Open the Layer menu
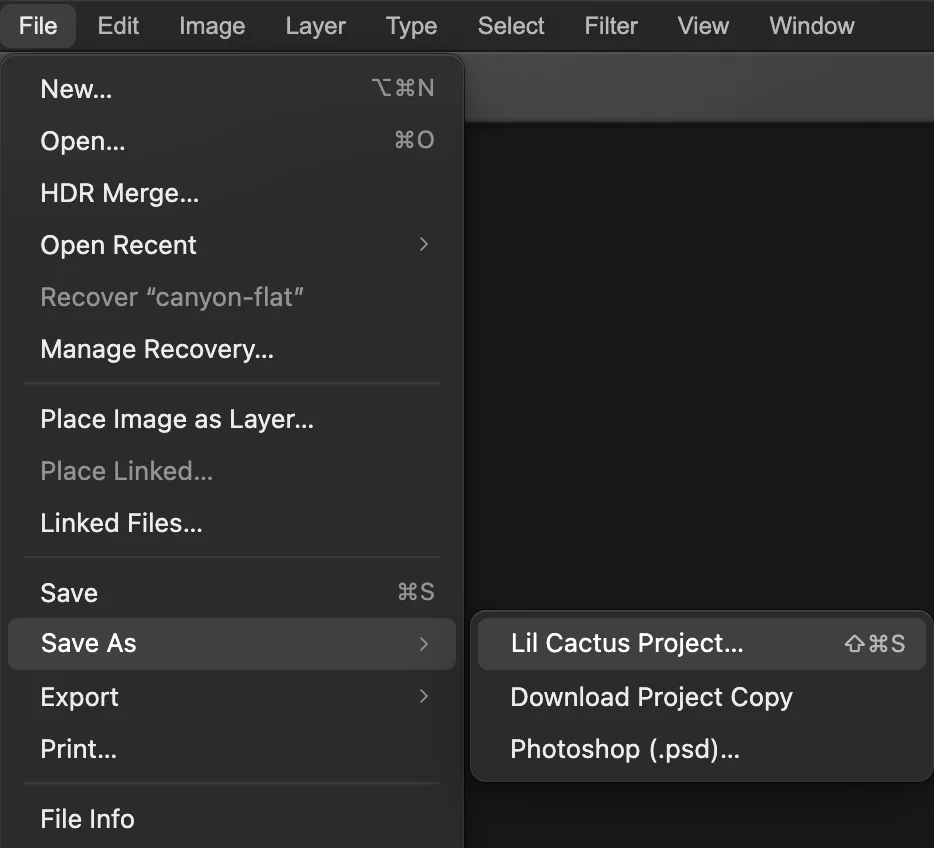 point(315,26)
